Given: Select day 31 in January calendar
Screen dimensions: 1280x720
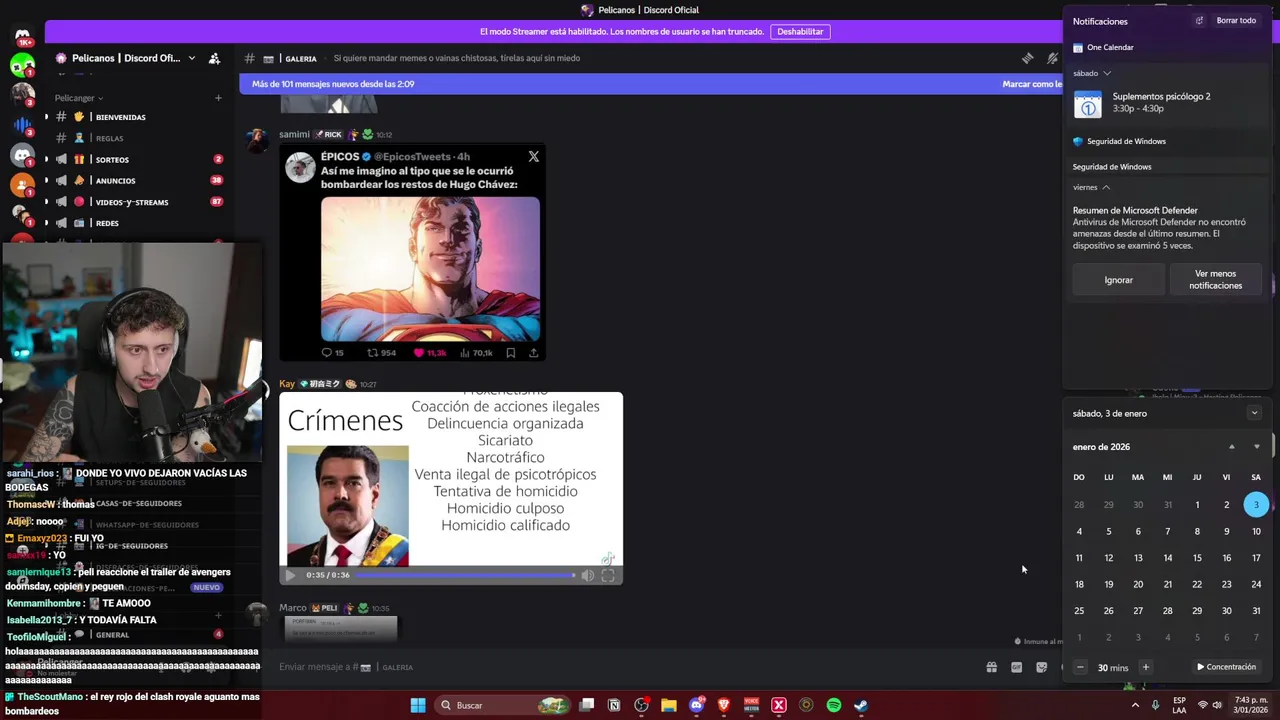Looking at the screenshot, I should tap(1256, 611).
